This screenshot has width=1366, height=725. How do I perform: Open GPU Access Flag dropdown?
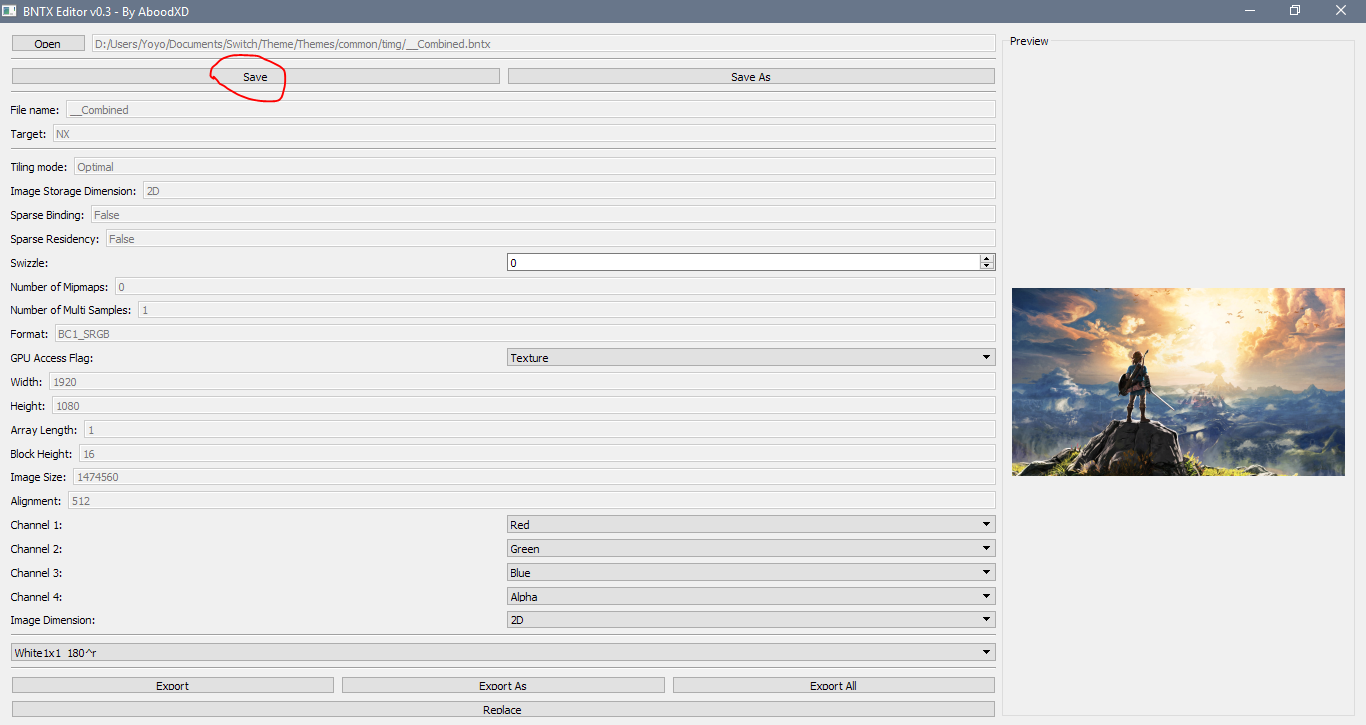click(751, 357)
